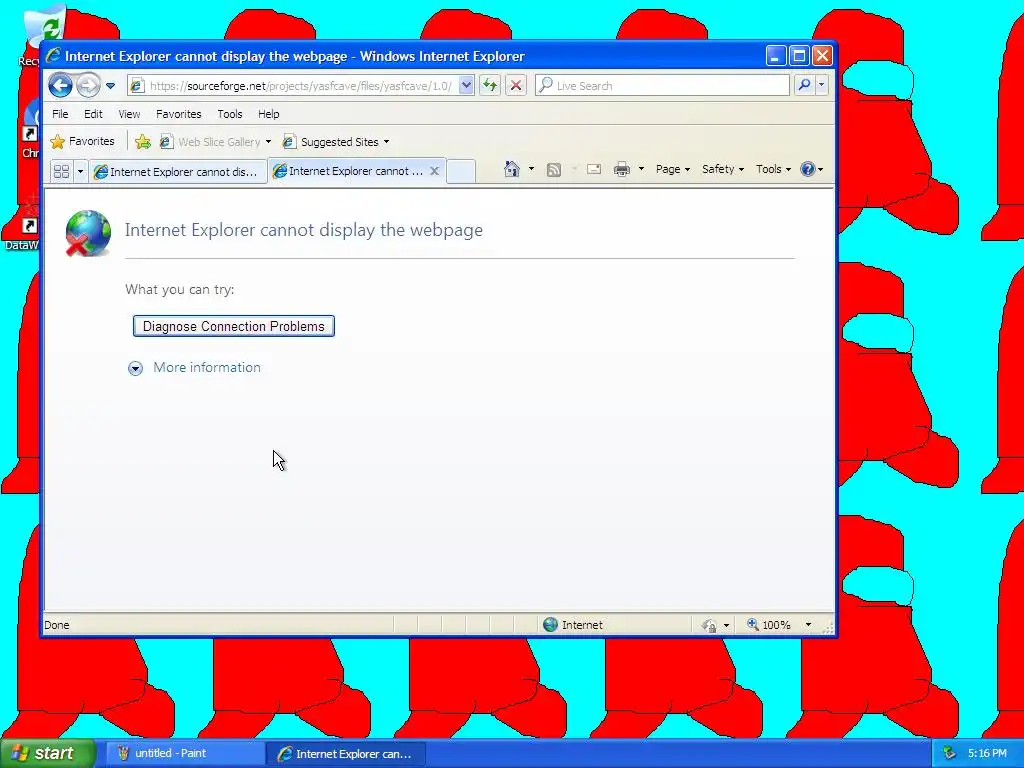Maximize the Internet Explorer window
Screen dimensions: 1024x768
pyautogui.click(x=799, y=56)
